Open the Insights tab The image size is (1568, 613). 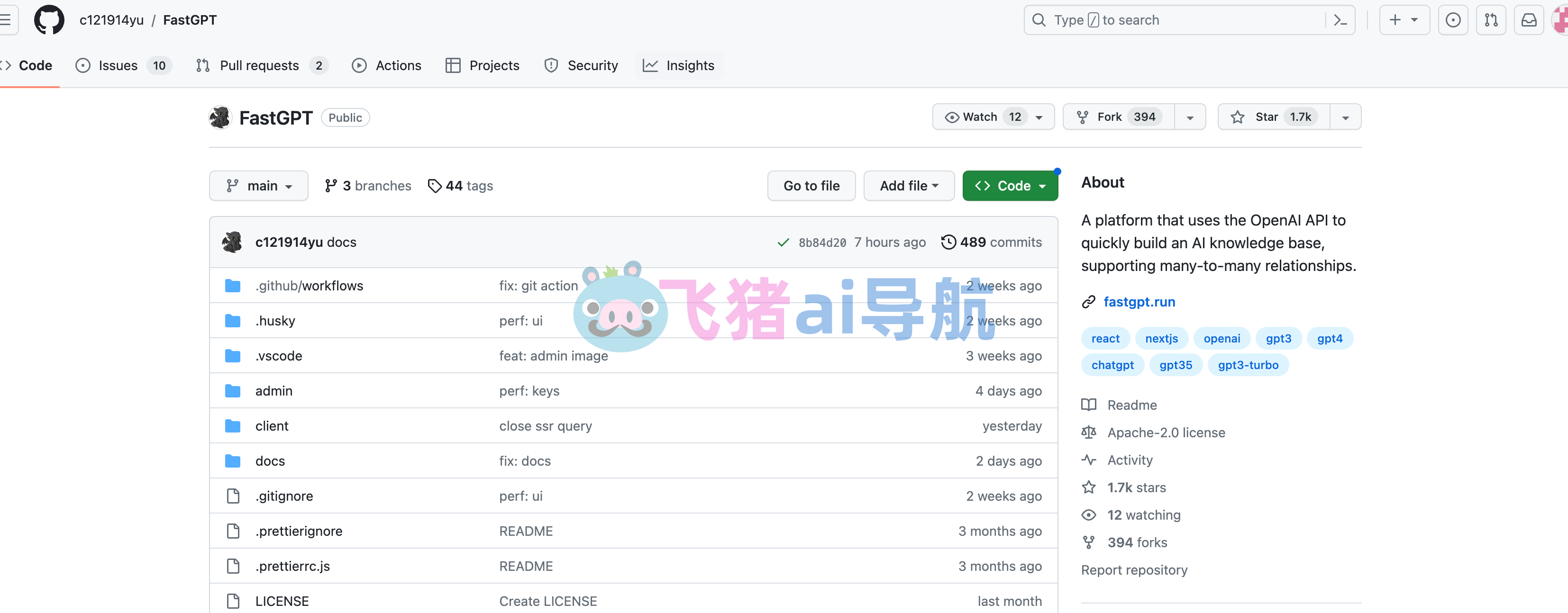point(679,66)
